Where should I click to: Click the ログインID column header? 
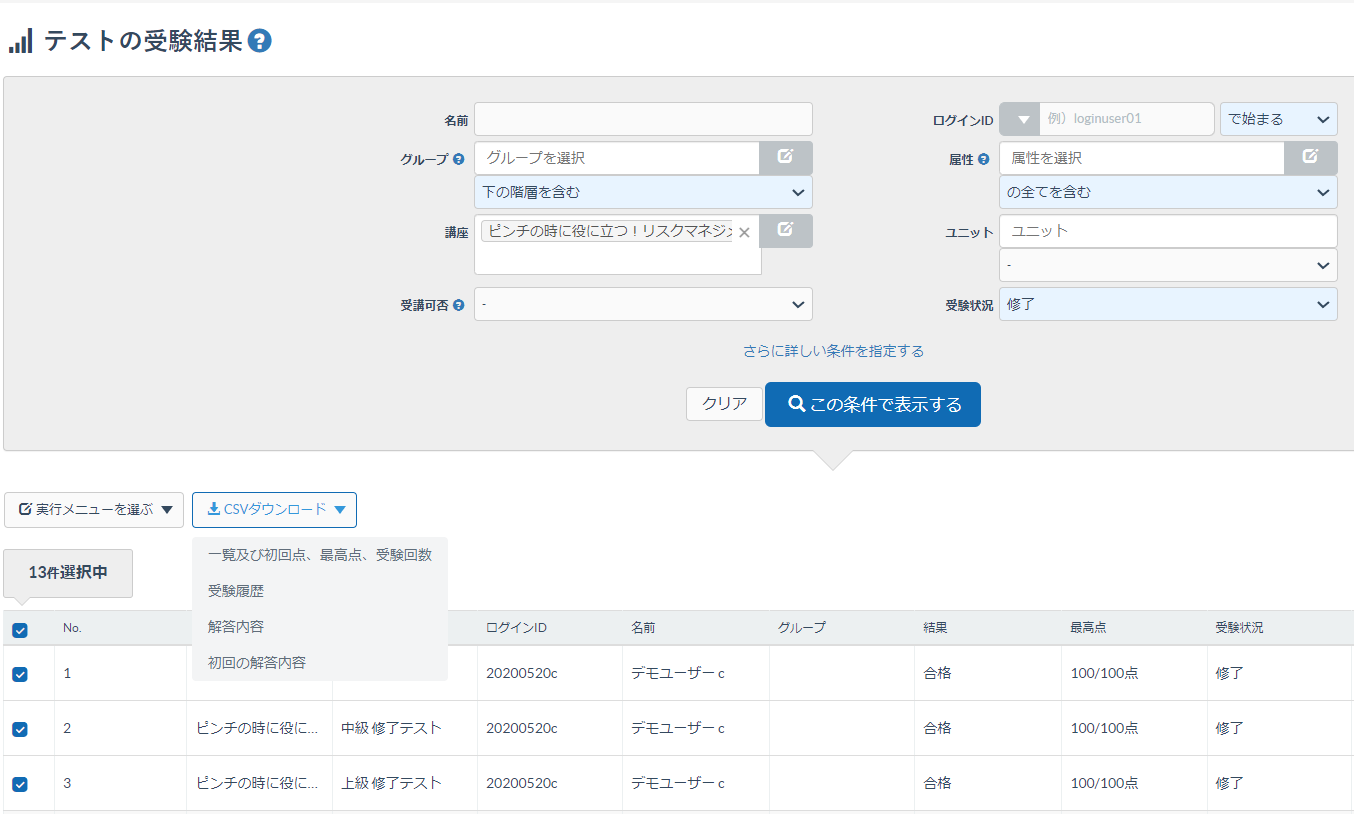(x=516, y=628)
